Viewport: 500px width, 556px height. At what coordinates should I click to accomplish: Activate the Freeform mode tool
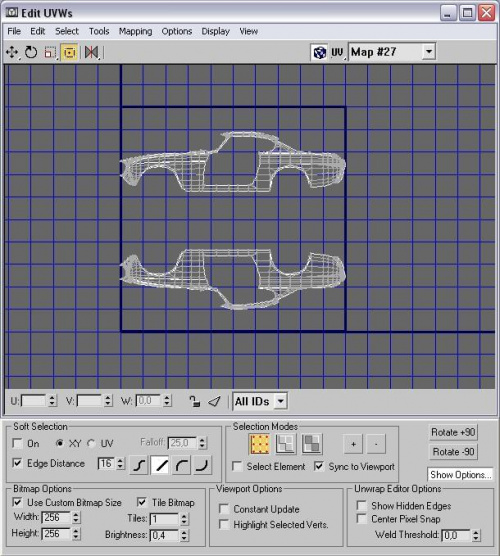click(x=70, y=52)
